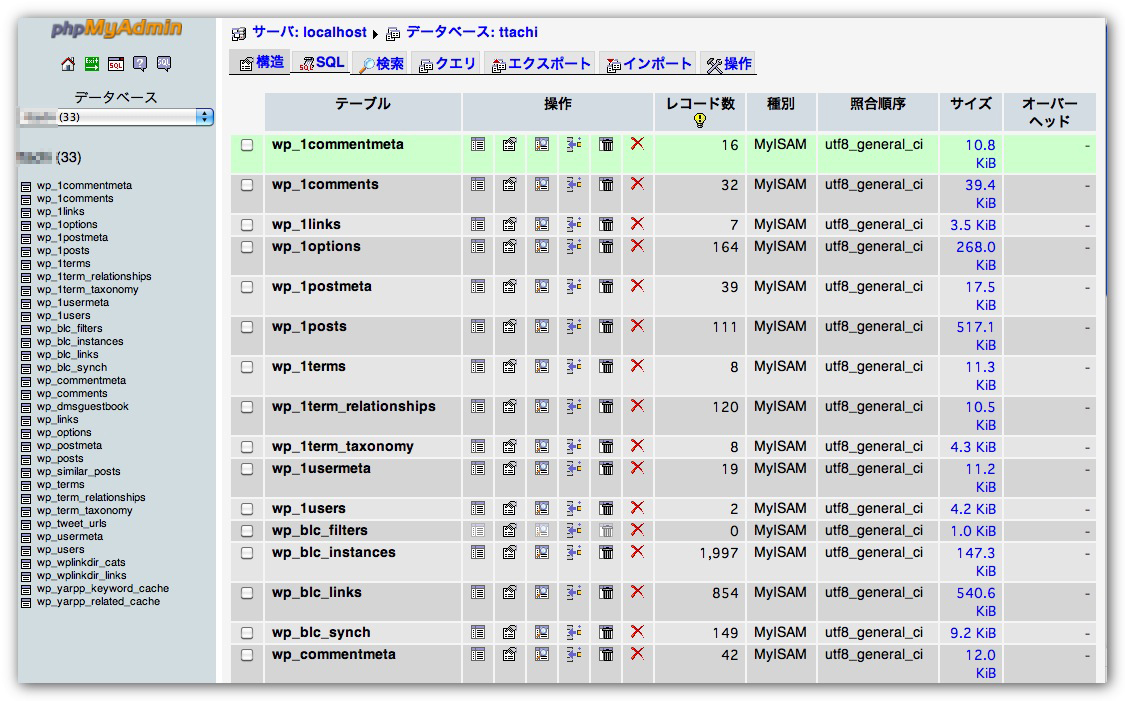Screen dimensions: 1125x701
Task: Switch to the SQL tab
Action: coord(322,63)
